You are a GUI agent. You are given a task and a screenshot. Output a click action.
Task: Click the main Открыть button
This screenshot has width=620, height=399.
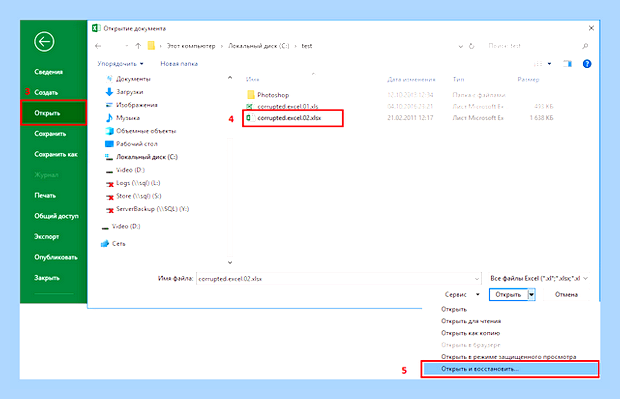(508, 295)
